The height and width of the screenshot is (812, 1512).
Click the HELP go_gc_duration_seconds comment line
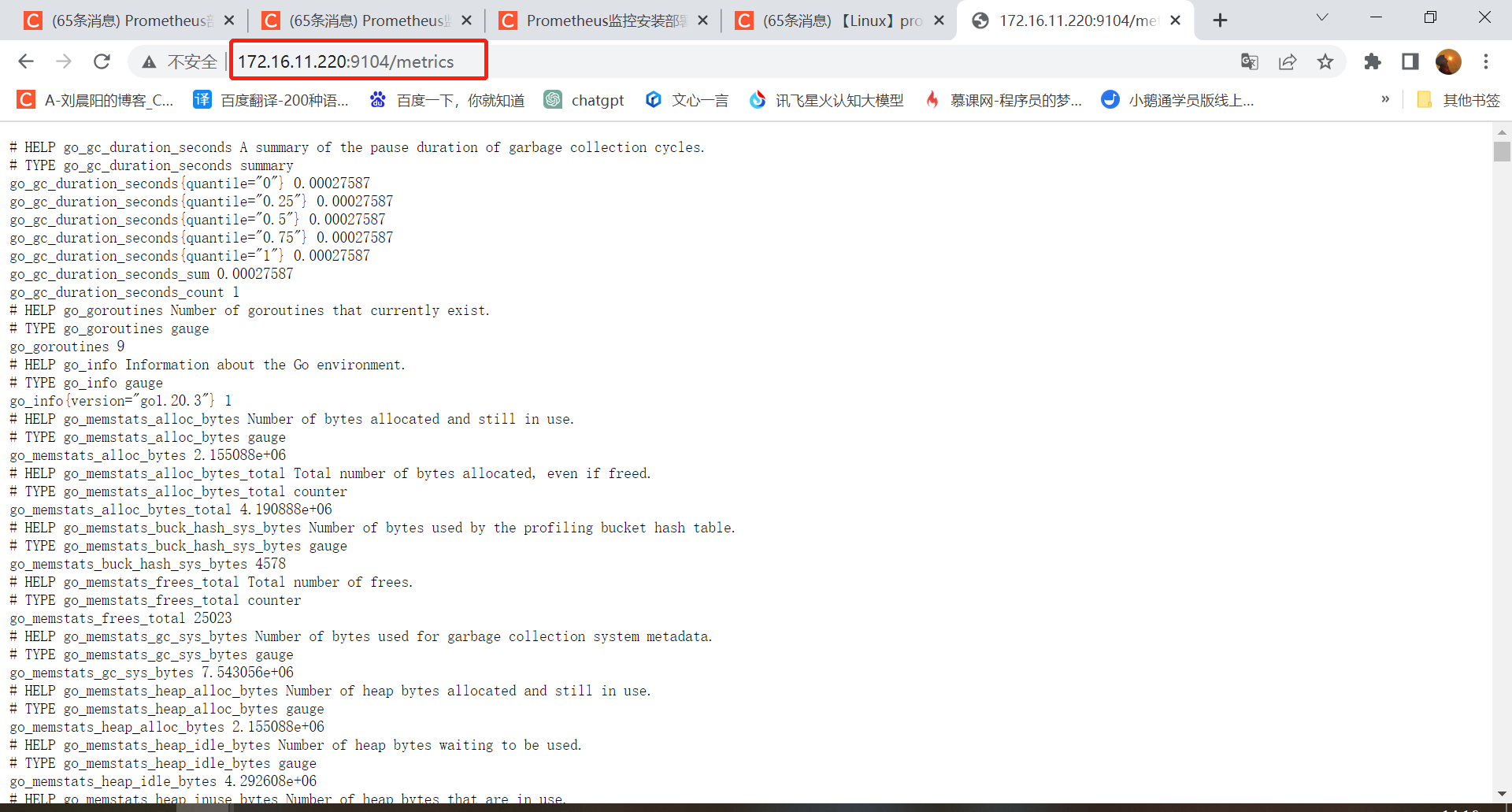click(357, 147)
